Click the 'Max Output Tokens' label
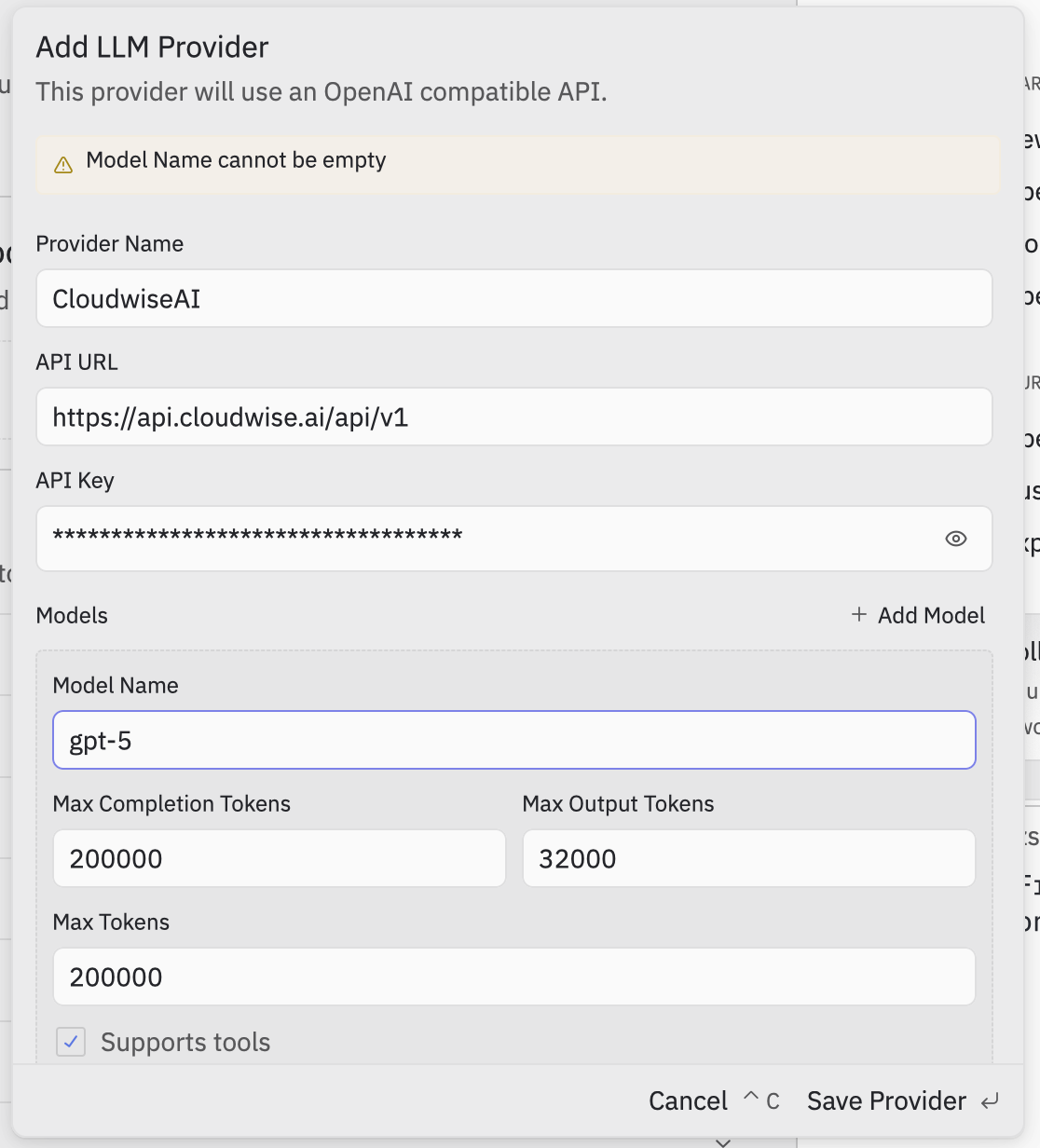Image resolution: width=1040 pixels, height=1148 pixels. 618,803
